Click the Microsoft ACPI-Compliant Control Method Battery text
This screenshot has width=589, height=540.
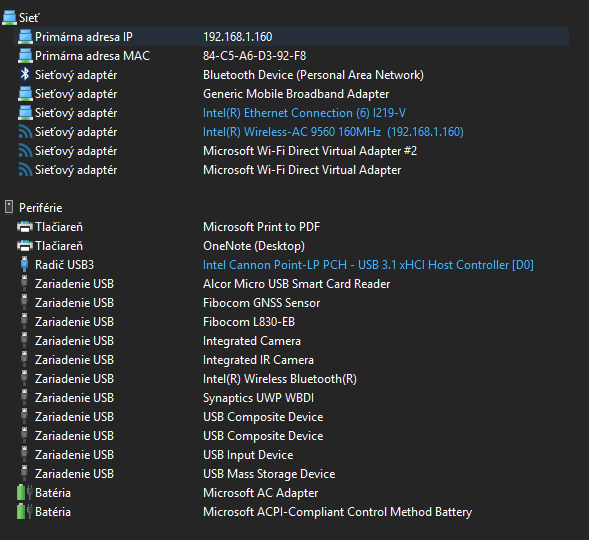point(337,512)
